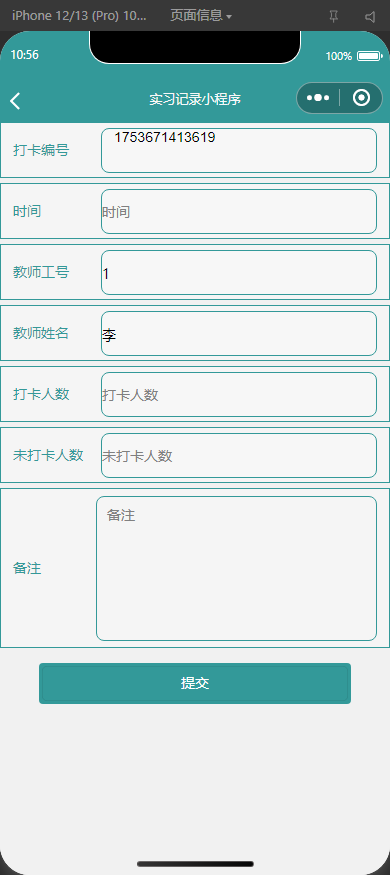Expand the 页面信息 dropdown
The image size is (390, 875).
[201, 16]
